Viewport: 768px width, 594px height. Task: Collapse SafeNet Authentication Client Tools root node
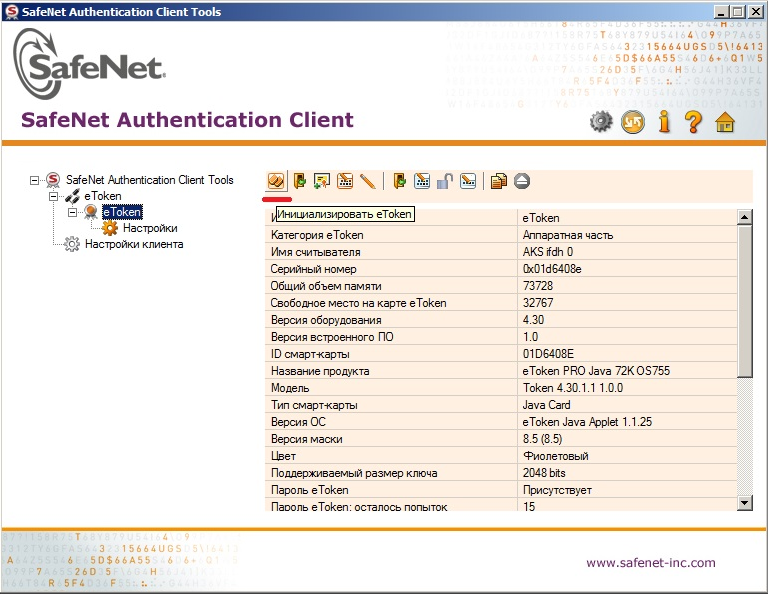[x=34, y=180]
